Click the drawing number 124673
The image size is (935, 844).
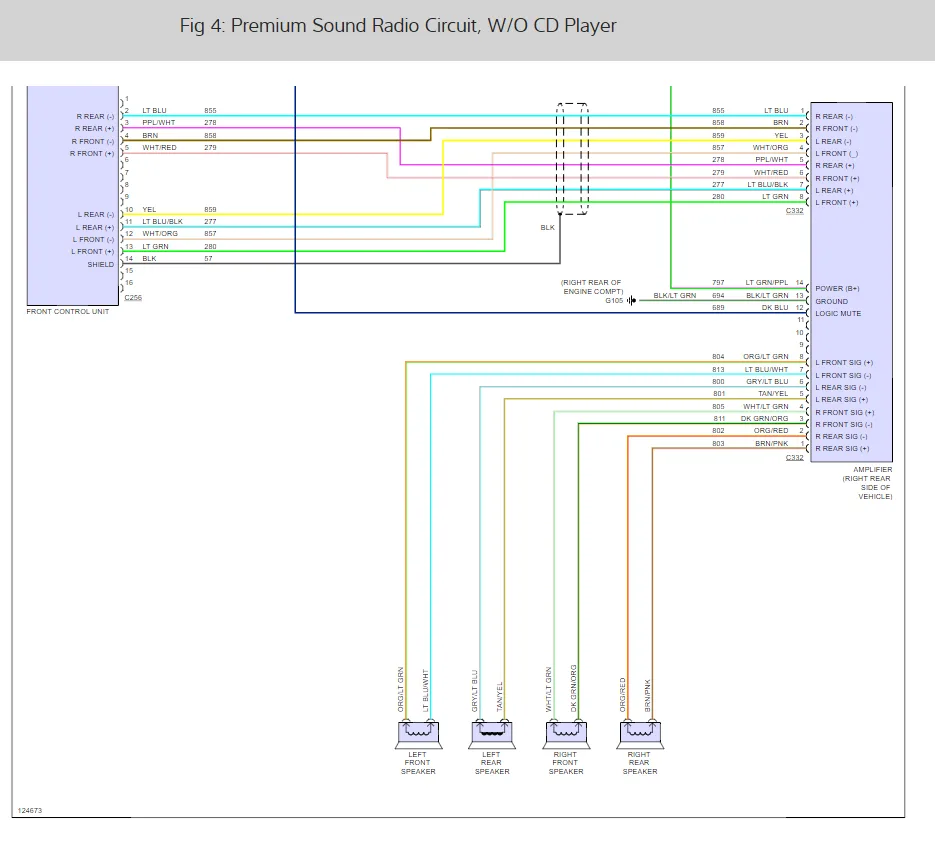click(x=30, y=811)
